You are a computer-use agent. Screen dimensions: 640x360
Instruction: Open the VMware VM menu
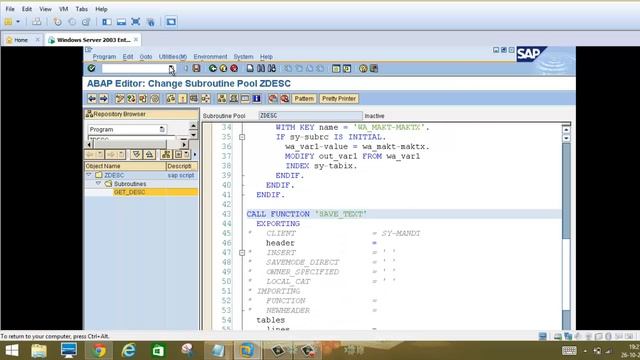63,9
